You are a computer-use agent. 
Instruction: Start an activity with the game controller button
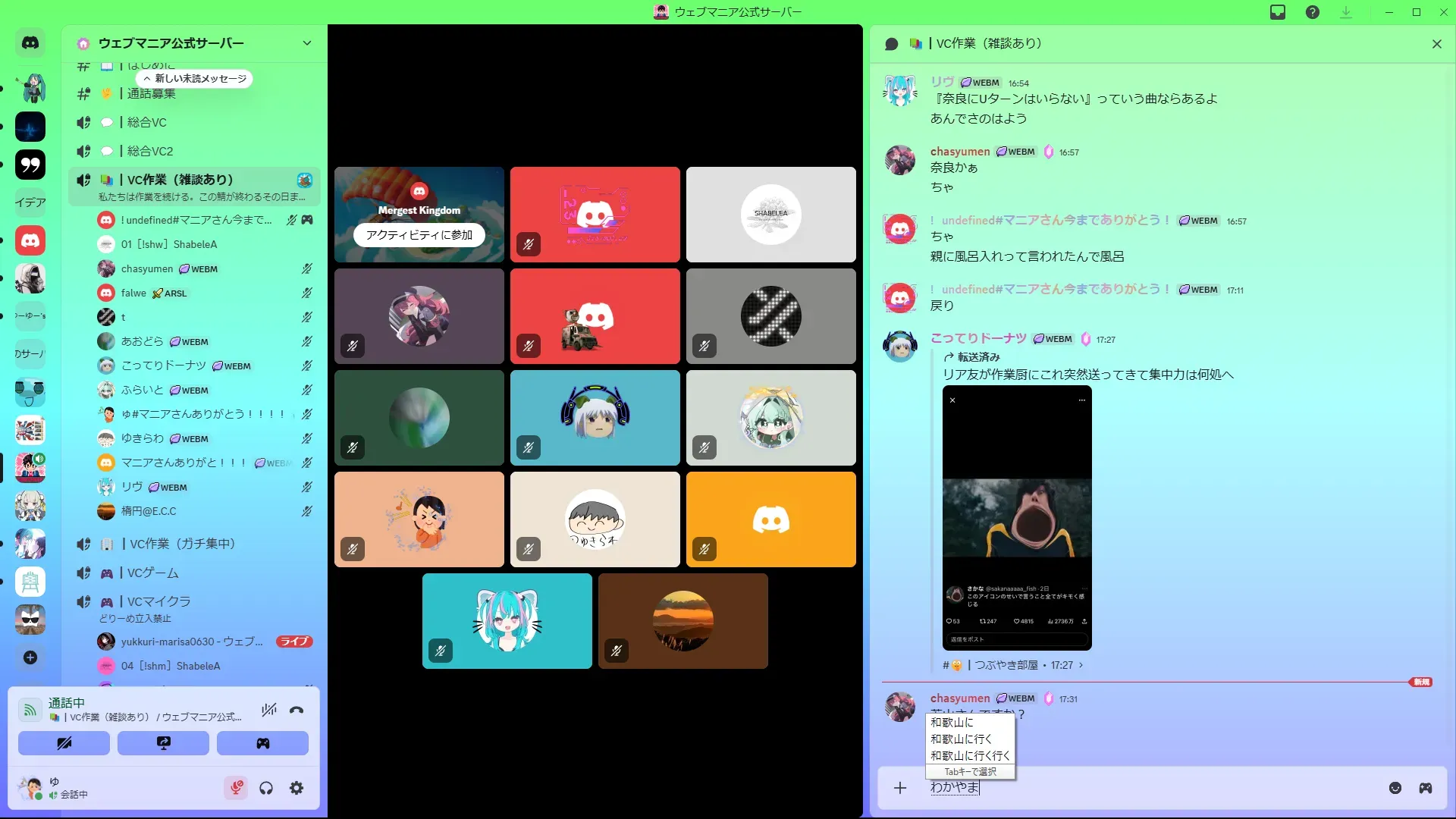coord(262,743)
